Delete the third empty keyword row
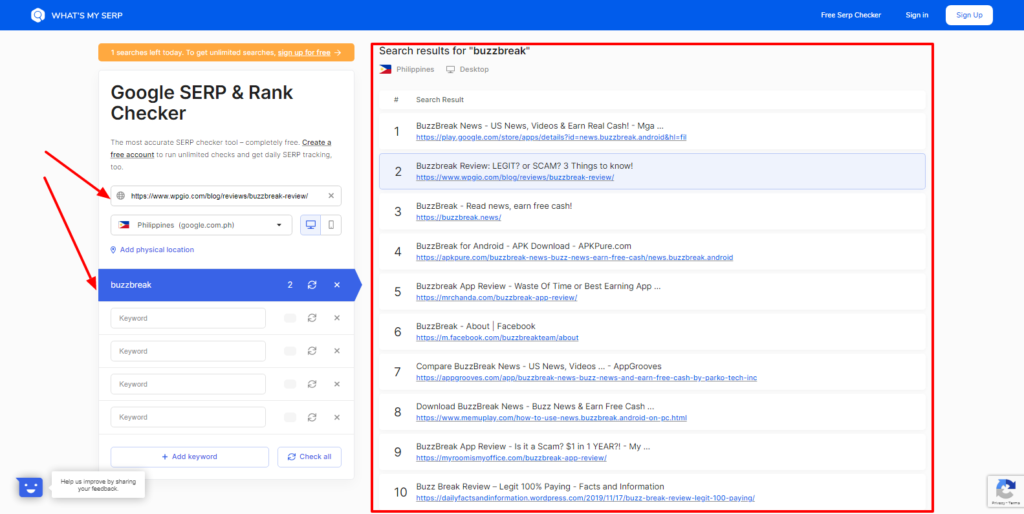This screenshot has height=514, width=1024. click(337, 384)
